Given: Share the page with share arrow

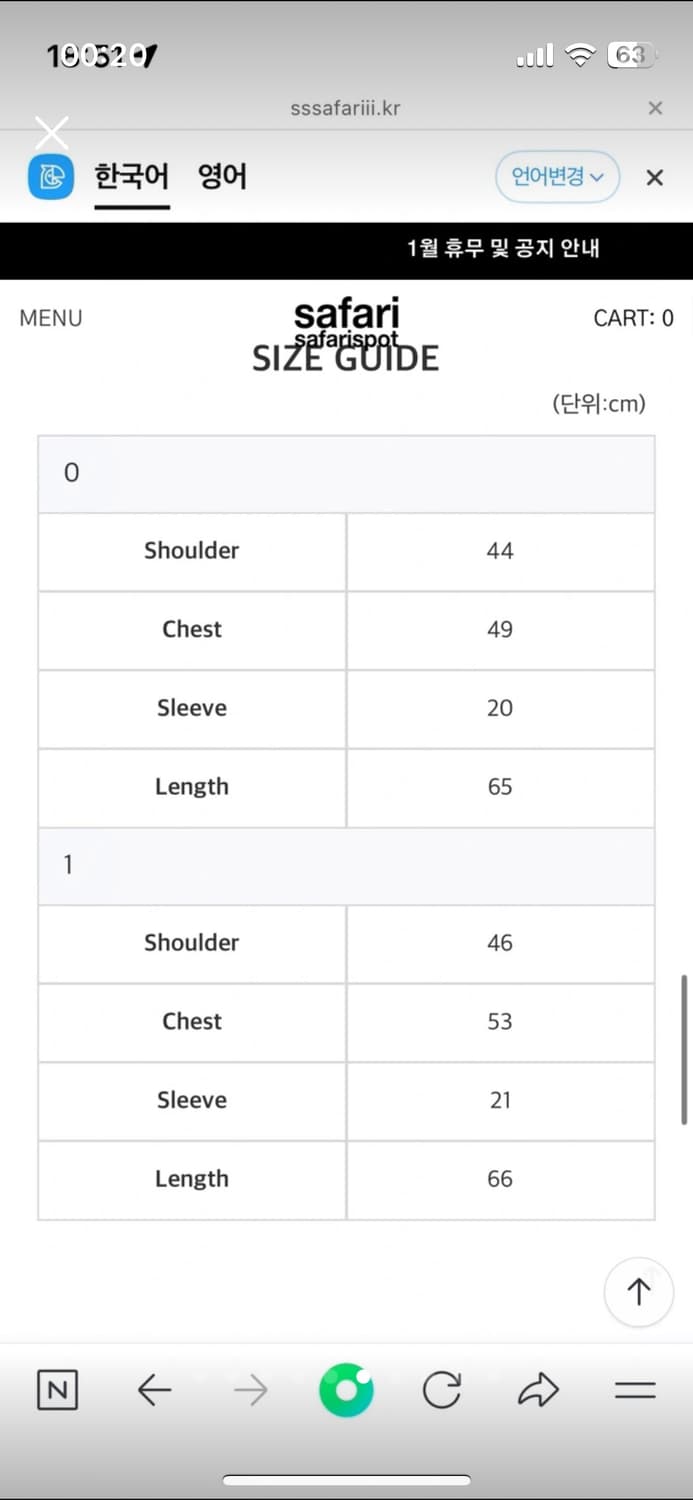Looking at the screenshot, I should coord(538,1390).
